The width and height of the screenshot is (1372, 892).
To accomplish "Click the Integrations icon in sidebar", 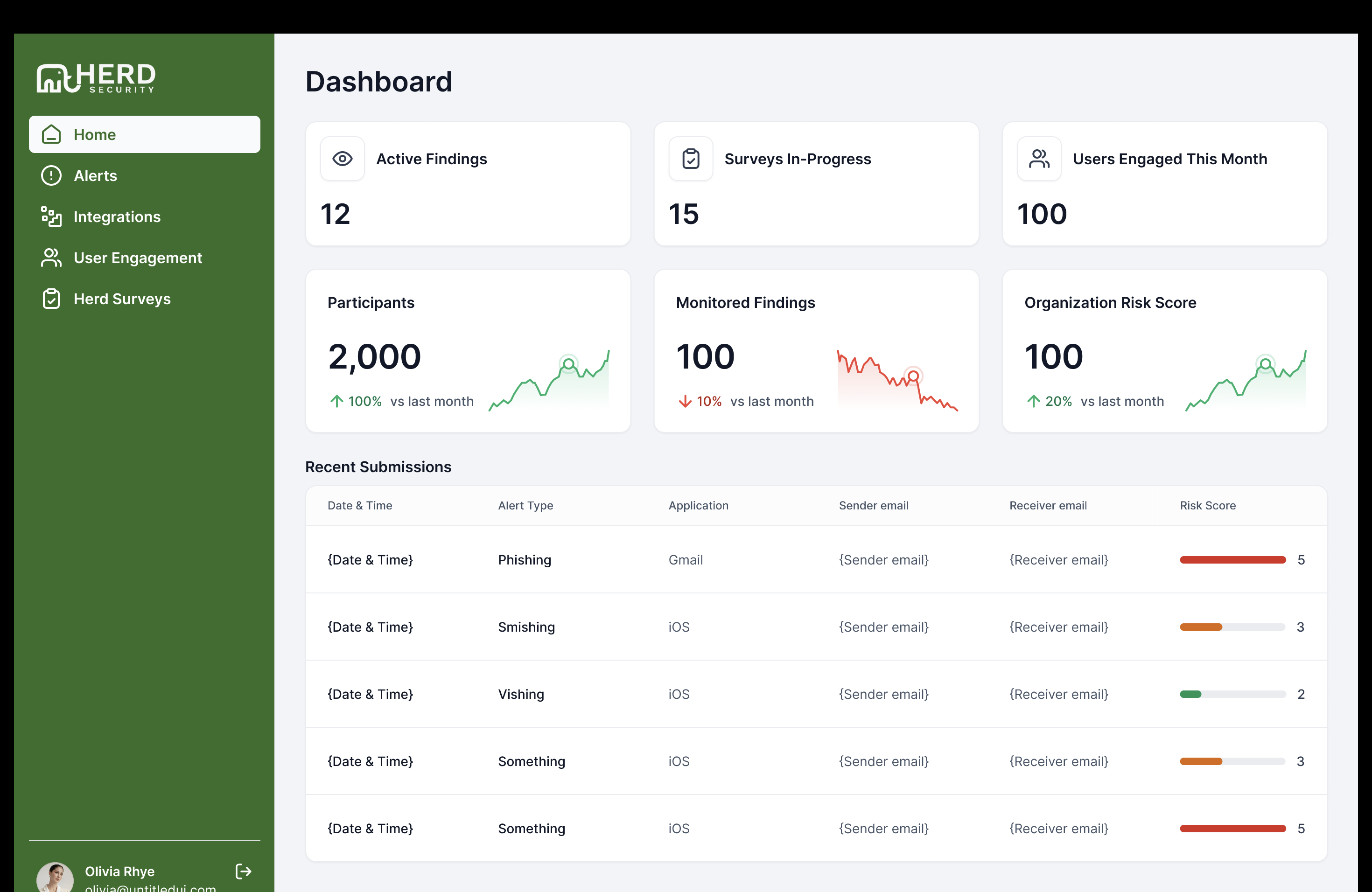I will pyautogui.click(x=51, y=216).
